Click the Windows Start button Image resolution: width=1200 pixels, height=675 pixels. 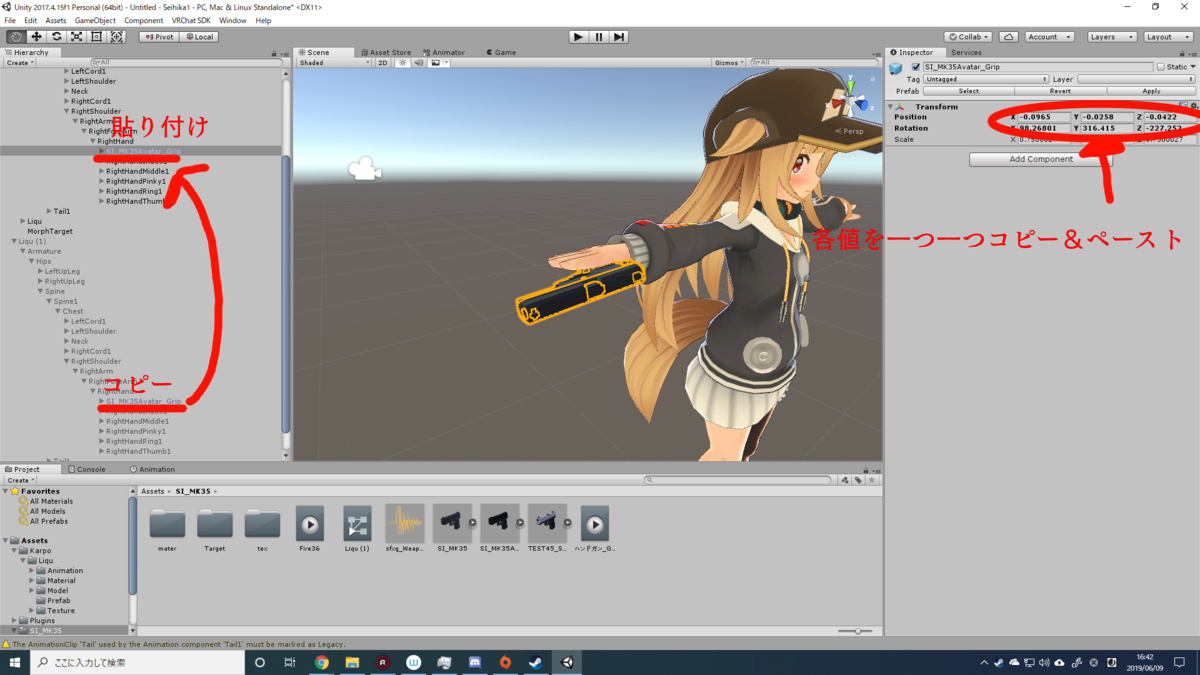click(x=15, y=662)
